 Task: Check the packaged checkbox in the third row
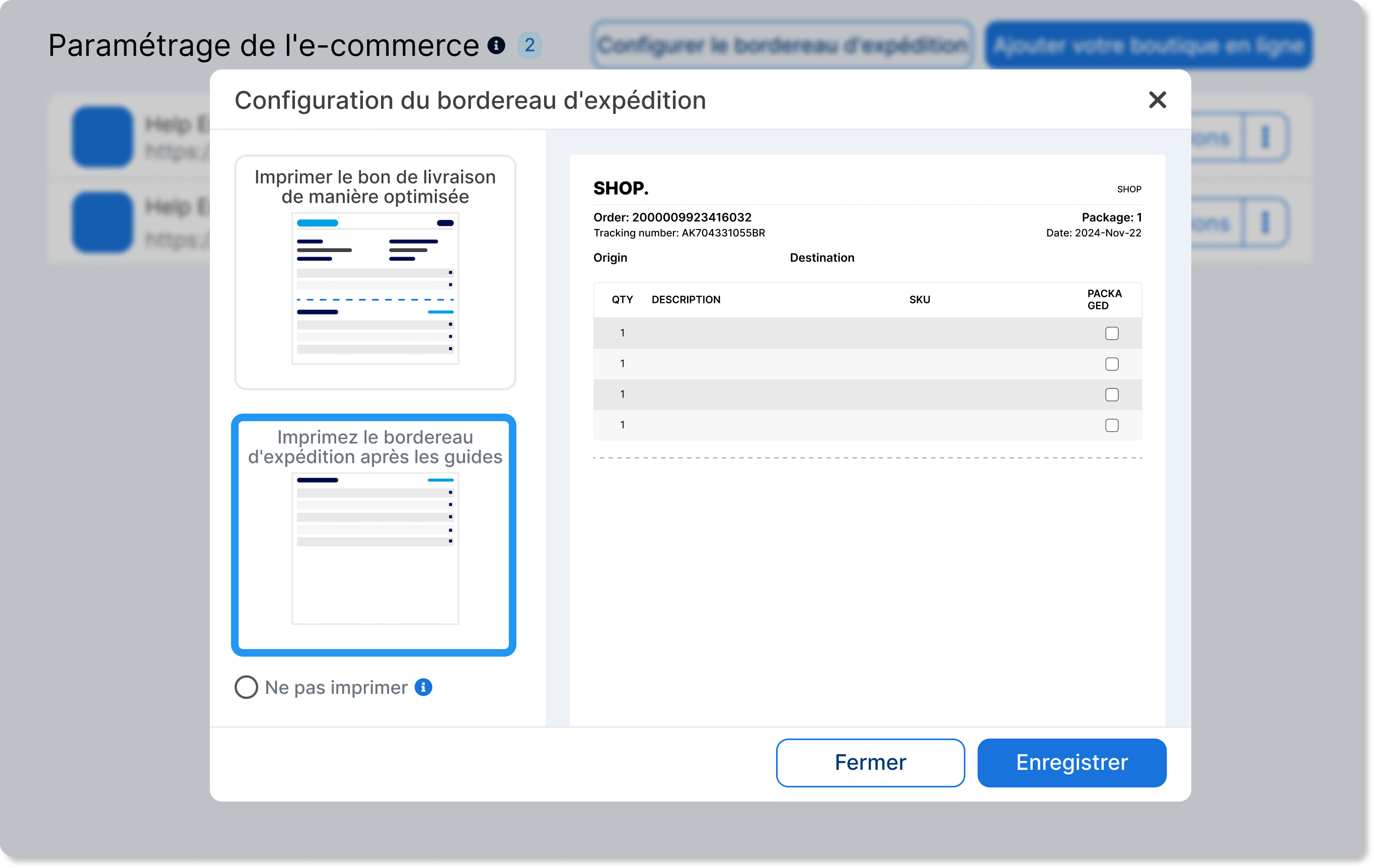click(1111, 394)
